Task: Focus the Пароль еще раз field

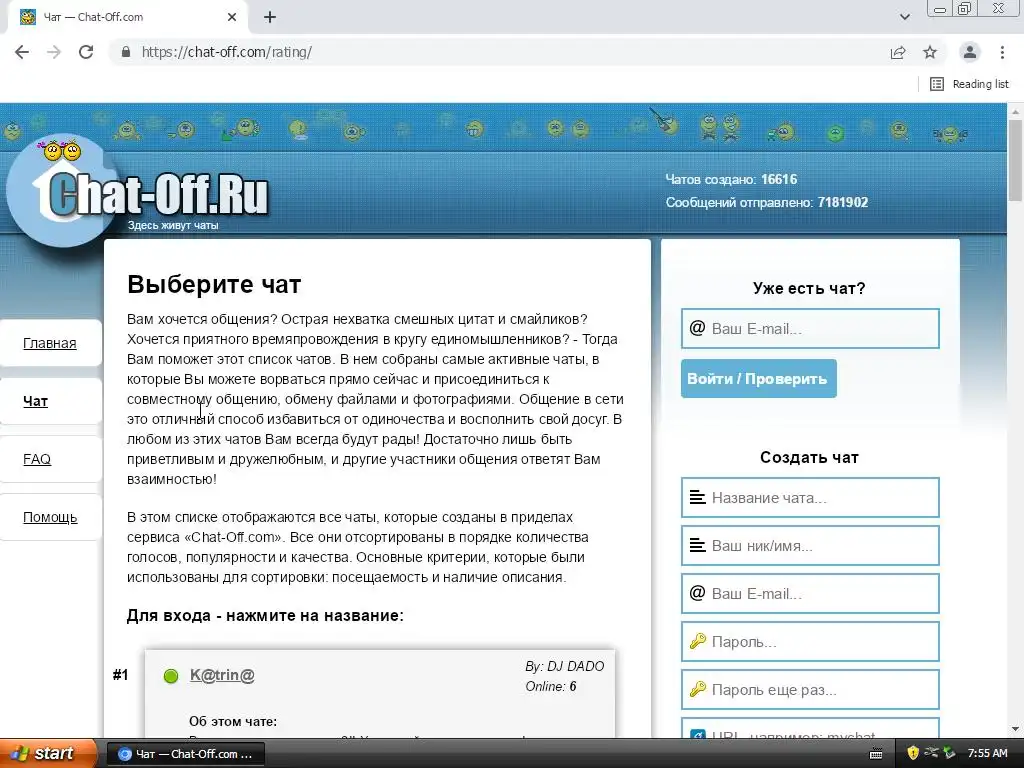Action: point(810,690)
